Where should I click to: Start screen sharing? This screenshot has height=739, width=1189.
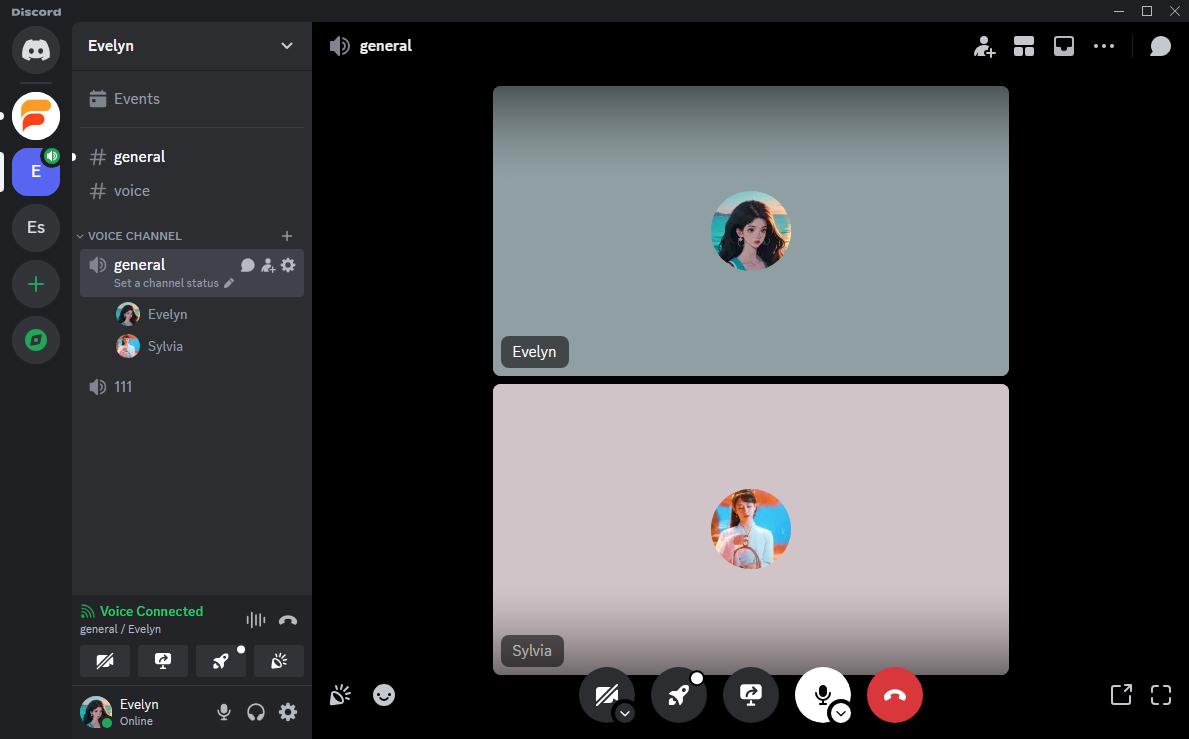pos(751,694)
